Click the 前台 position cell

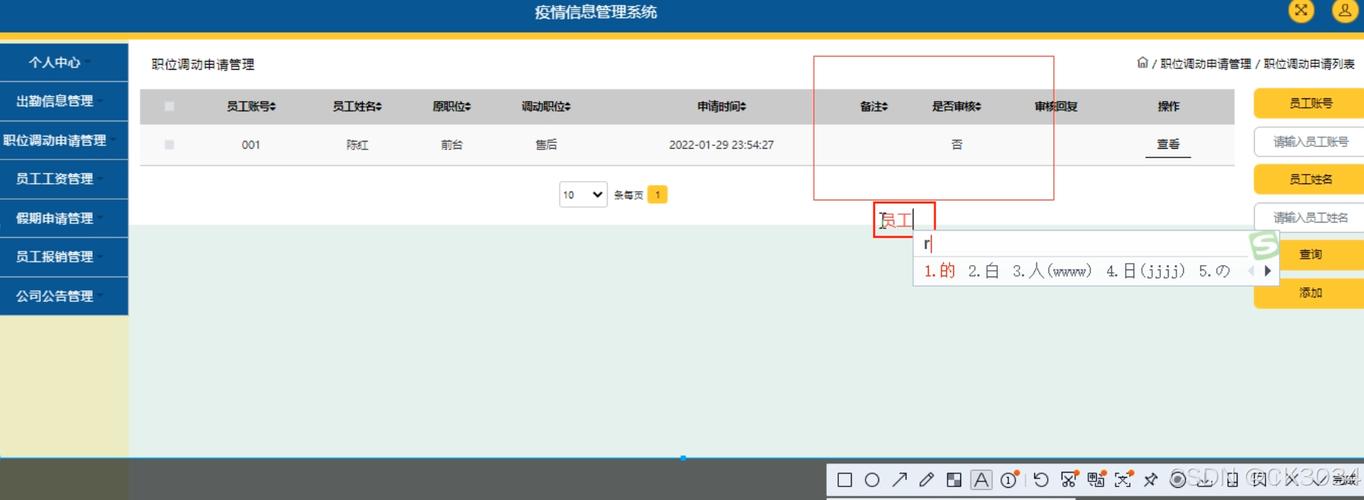click(x=452, y=144)
